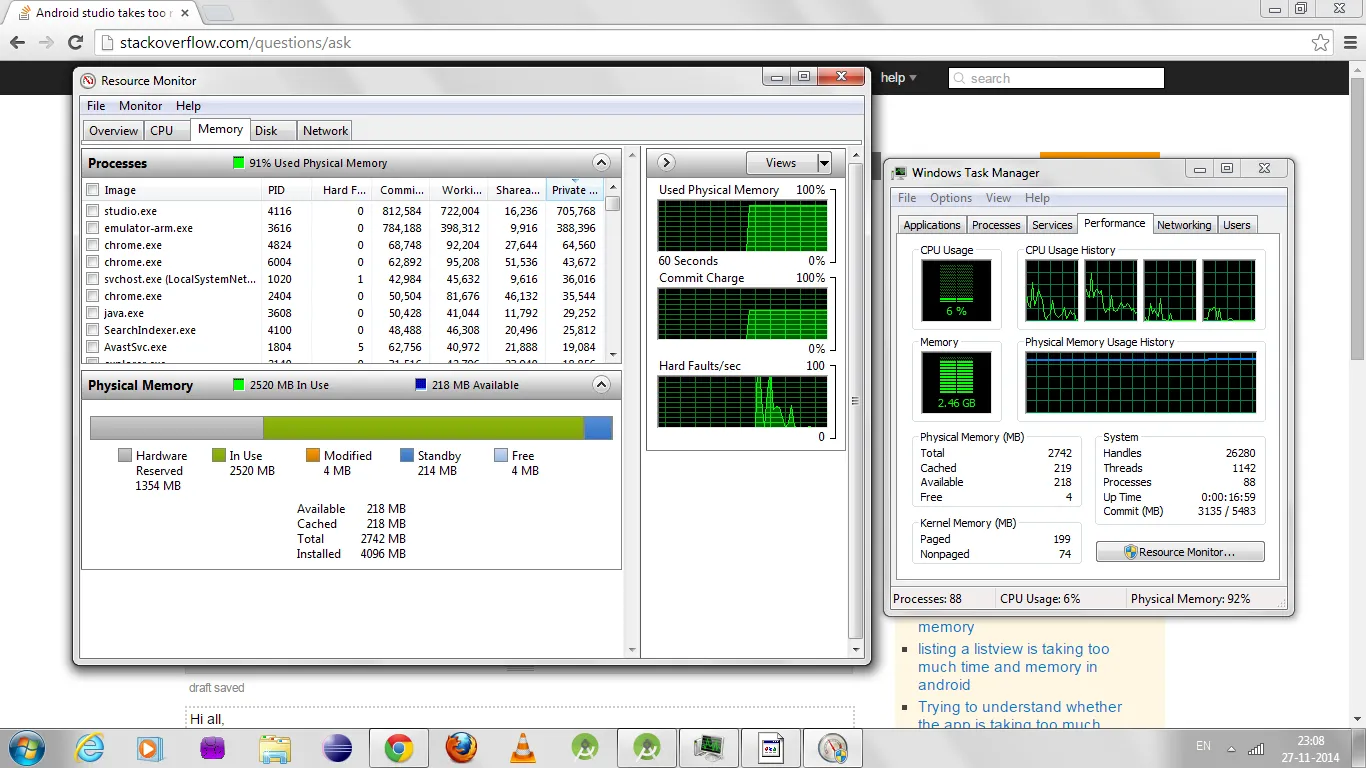Check chrome.exe PID 4824 checkbox
This screenshot has height=768, width=1366.
point(93,245)
